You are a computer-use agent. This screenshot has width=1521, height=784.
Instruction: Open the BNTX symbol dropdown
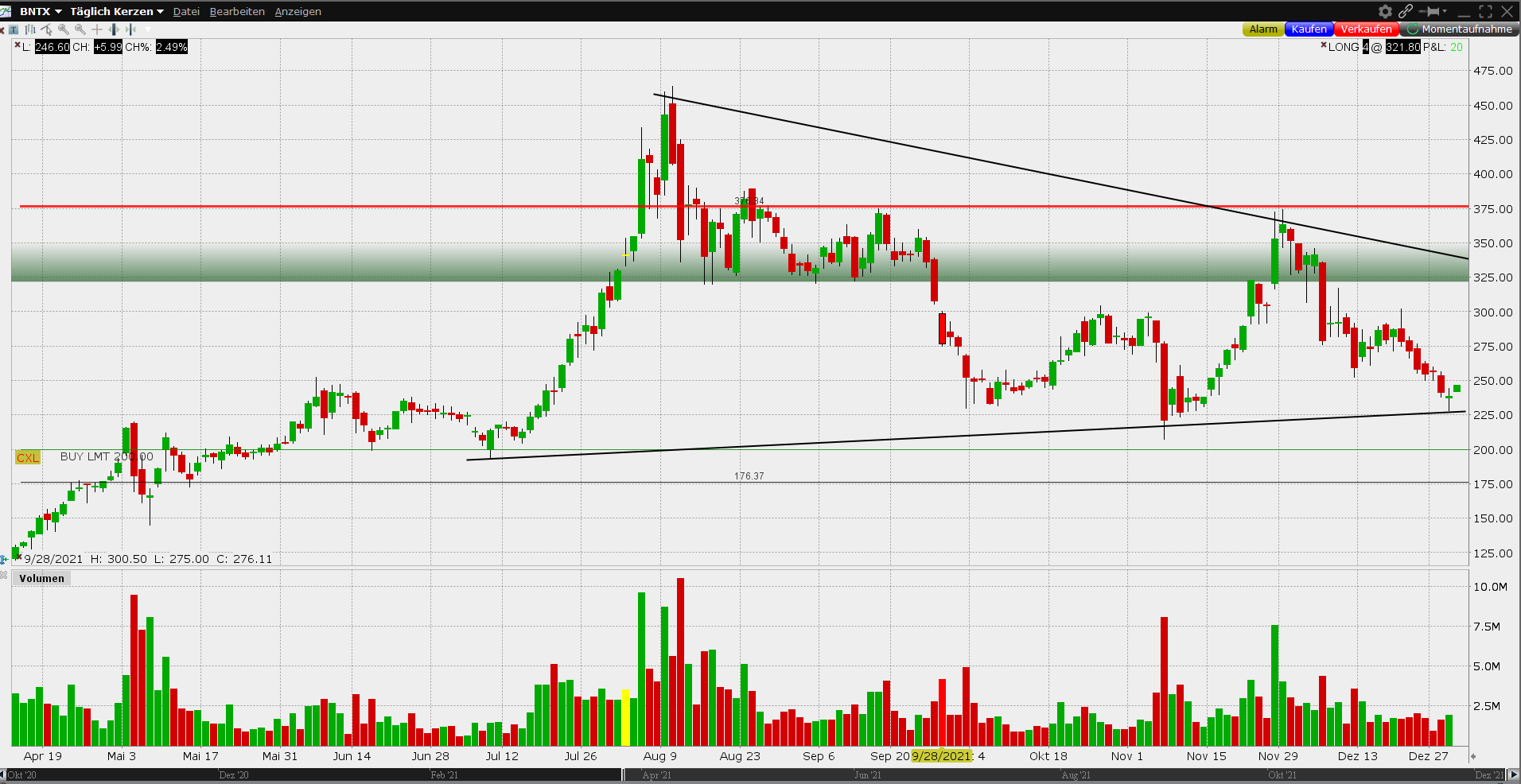[x=41, y=11]
